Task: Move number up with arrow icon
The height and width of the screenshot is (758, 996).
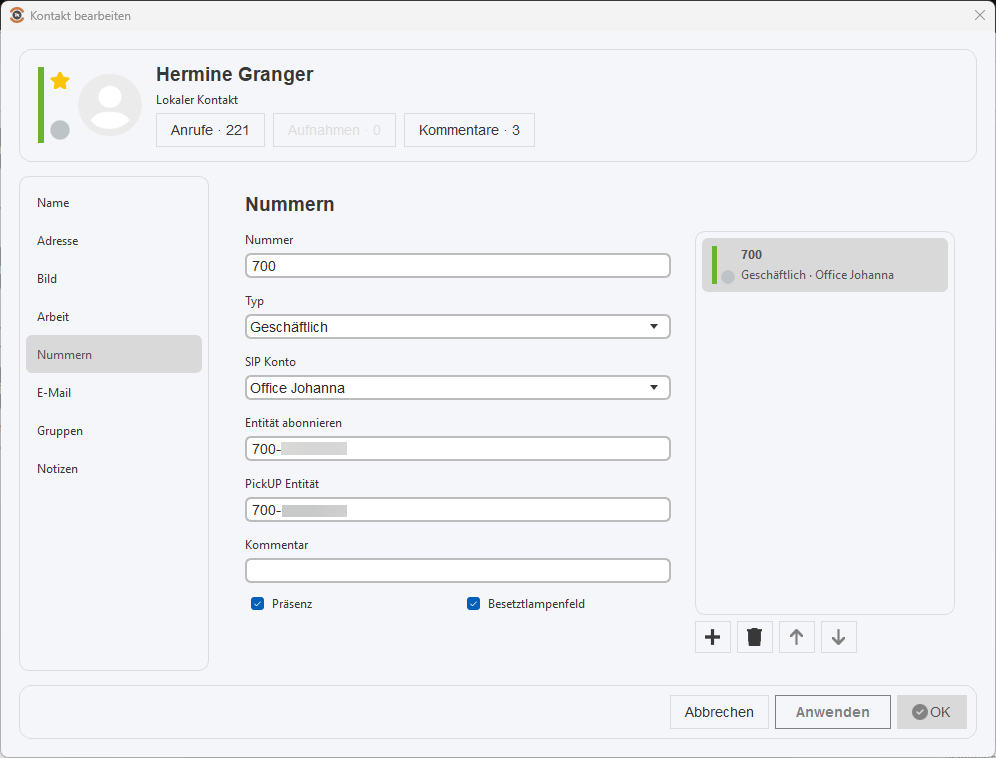Action: (797, 637)
